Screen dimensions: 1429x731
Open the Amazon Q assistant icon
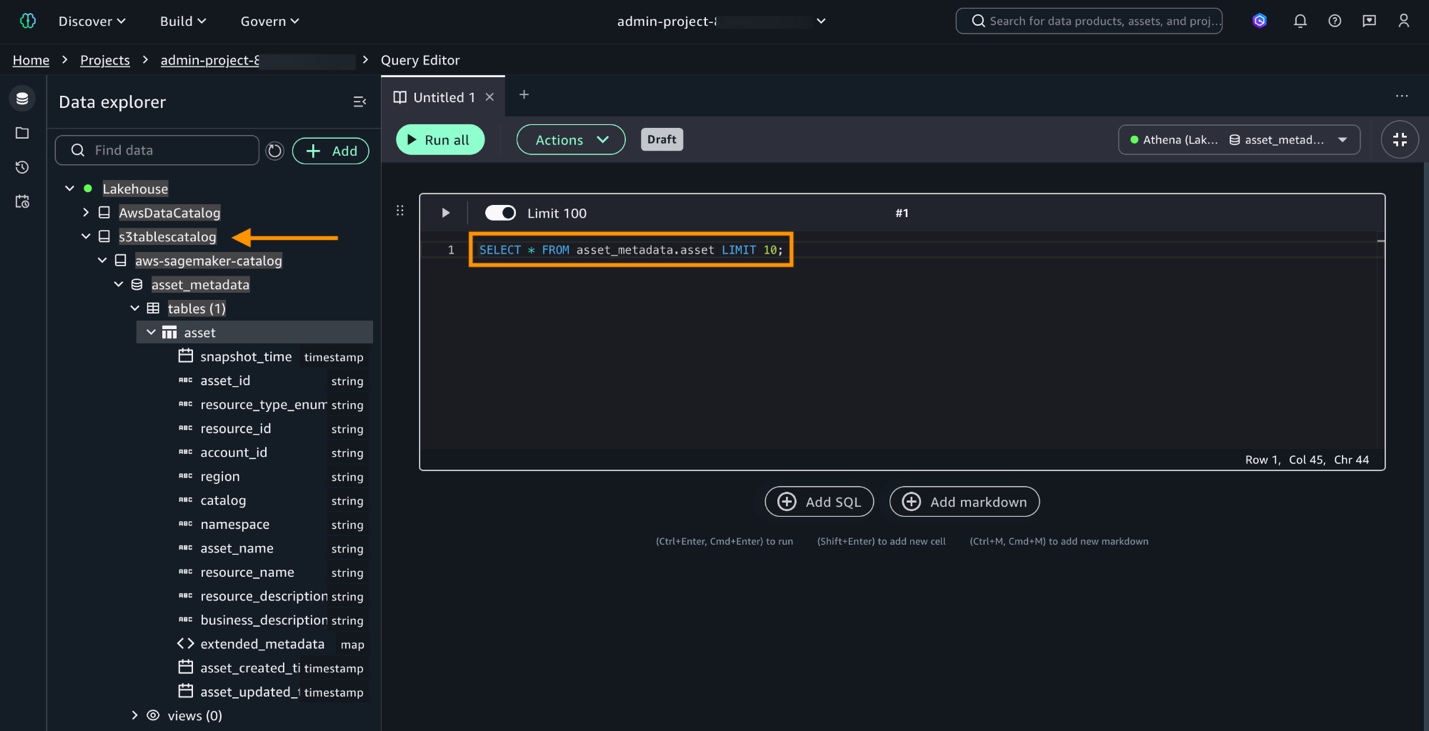pos(1259,20)
